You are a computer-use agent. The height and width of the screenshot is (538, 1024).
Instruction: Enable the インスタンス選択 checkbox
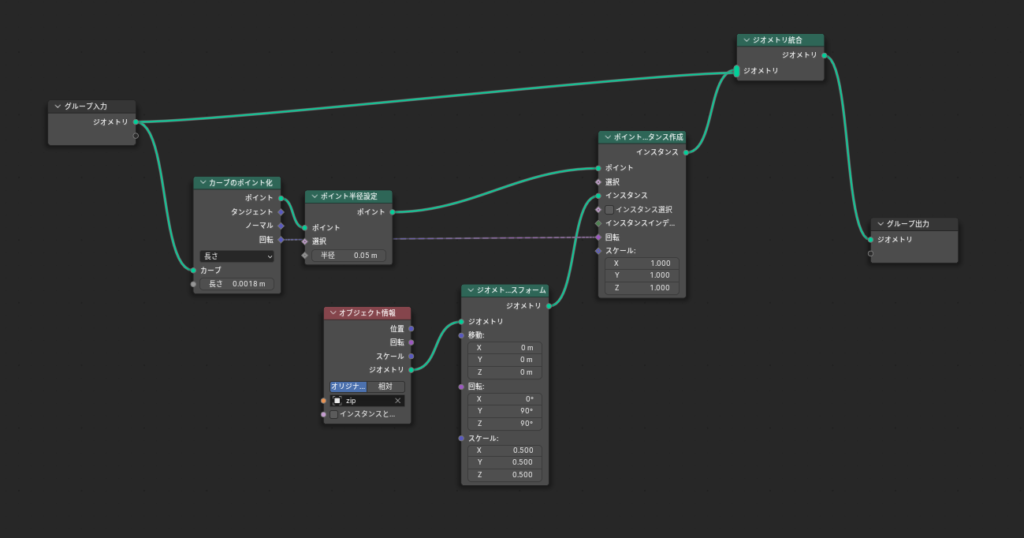[609, 210]
